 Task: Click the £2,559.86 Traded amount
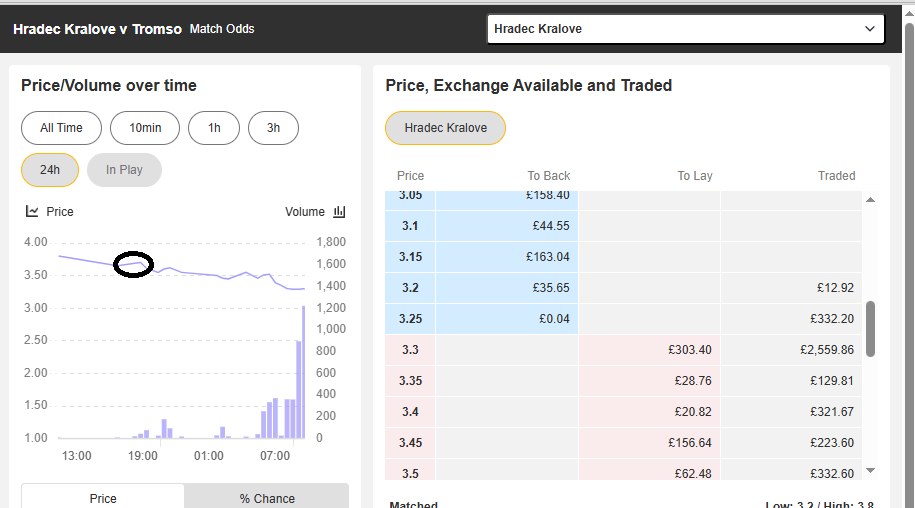pyautogui.click(x=827, y=349)
